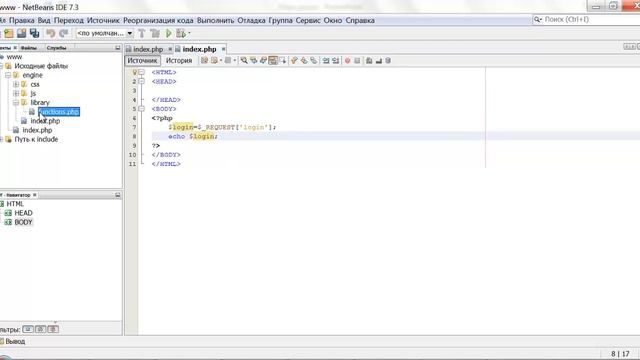Screen dimensions: 640x360
Task: Open the Вид menu
Action: click(44, 20)
